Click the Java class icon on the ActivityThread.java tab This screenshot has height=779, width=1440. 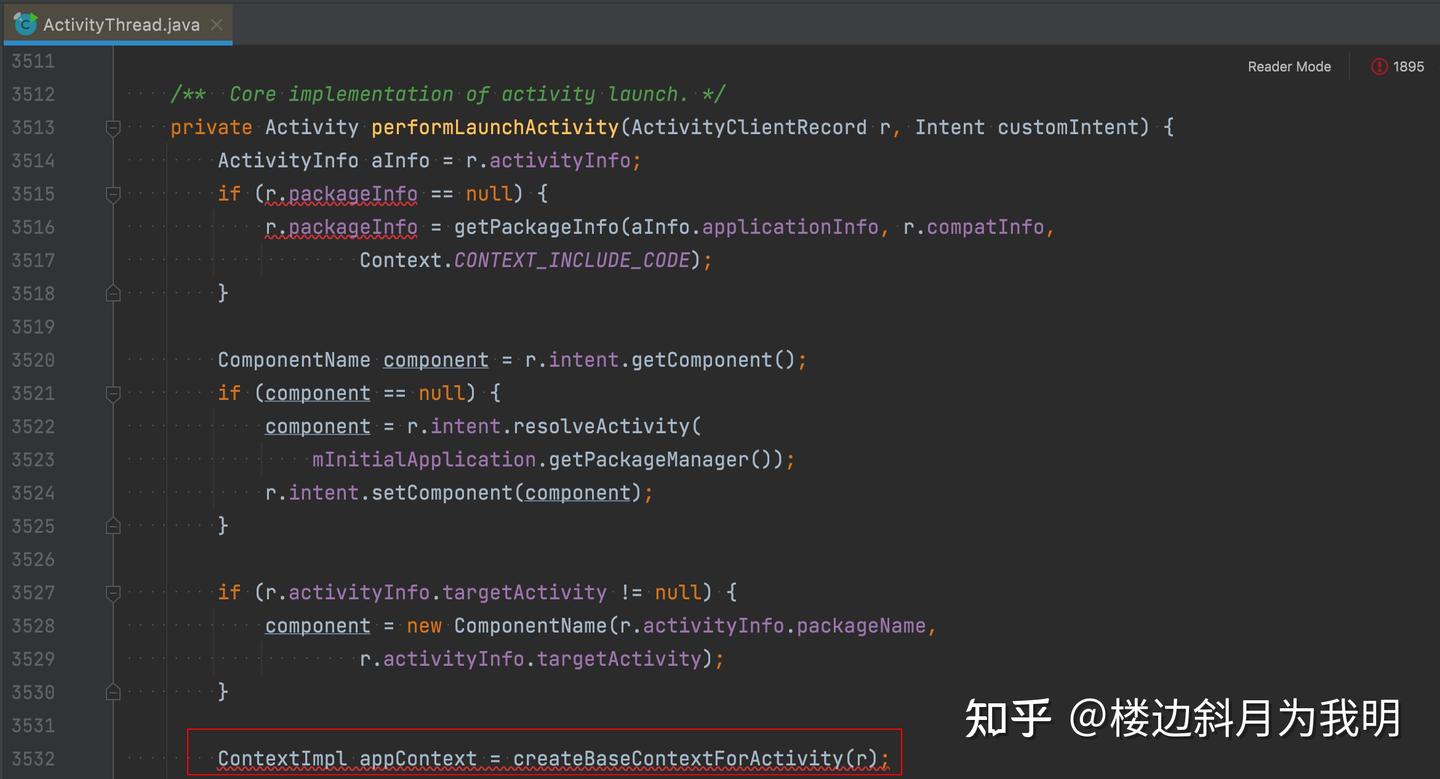25,24
